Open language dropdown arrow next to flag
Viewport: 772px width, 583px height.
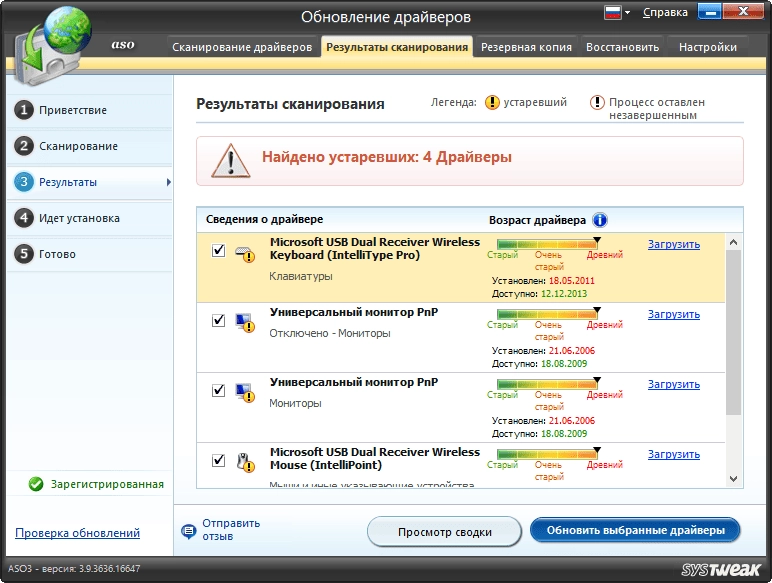click(627, 13)
